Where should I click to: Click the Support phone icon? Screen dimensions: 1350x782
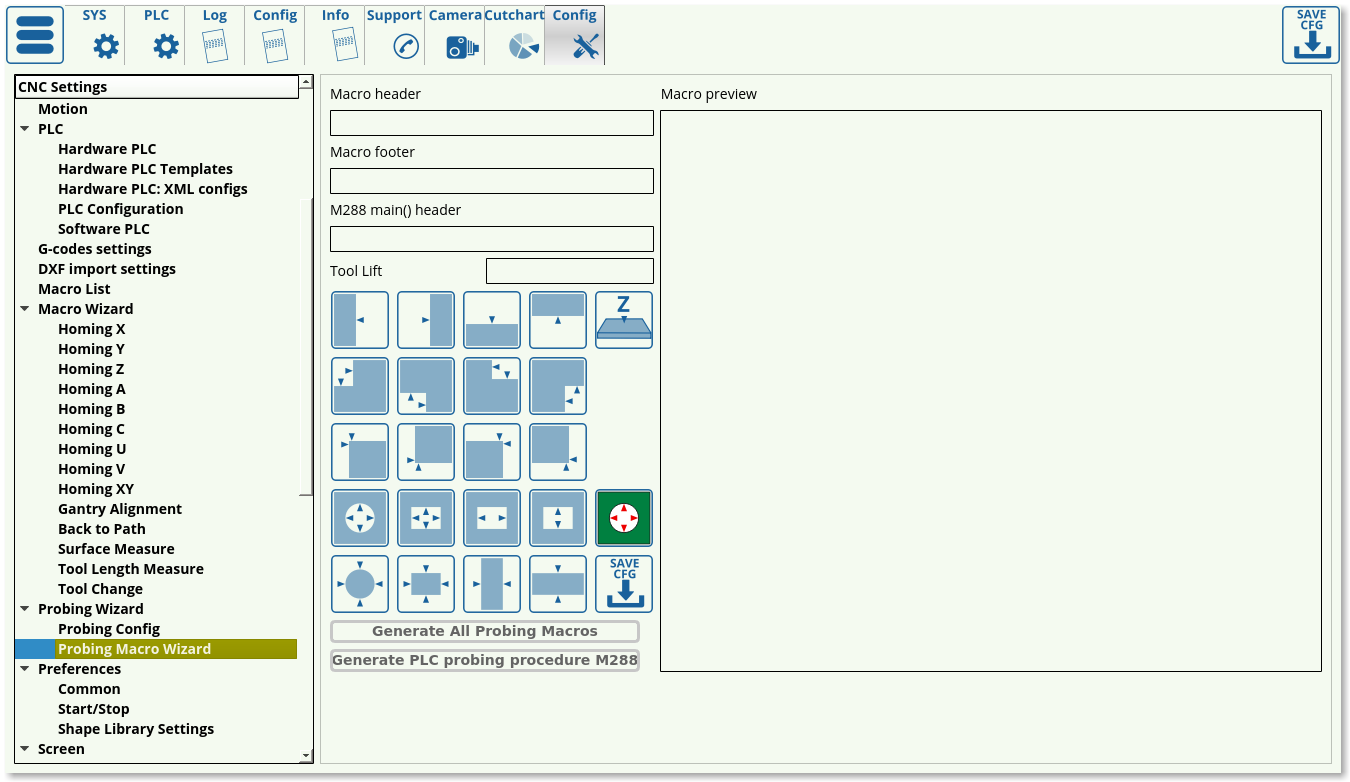pos(396,36)
